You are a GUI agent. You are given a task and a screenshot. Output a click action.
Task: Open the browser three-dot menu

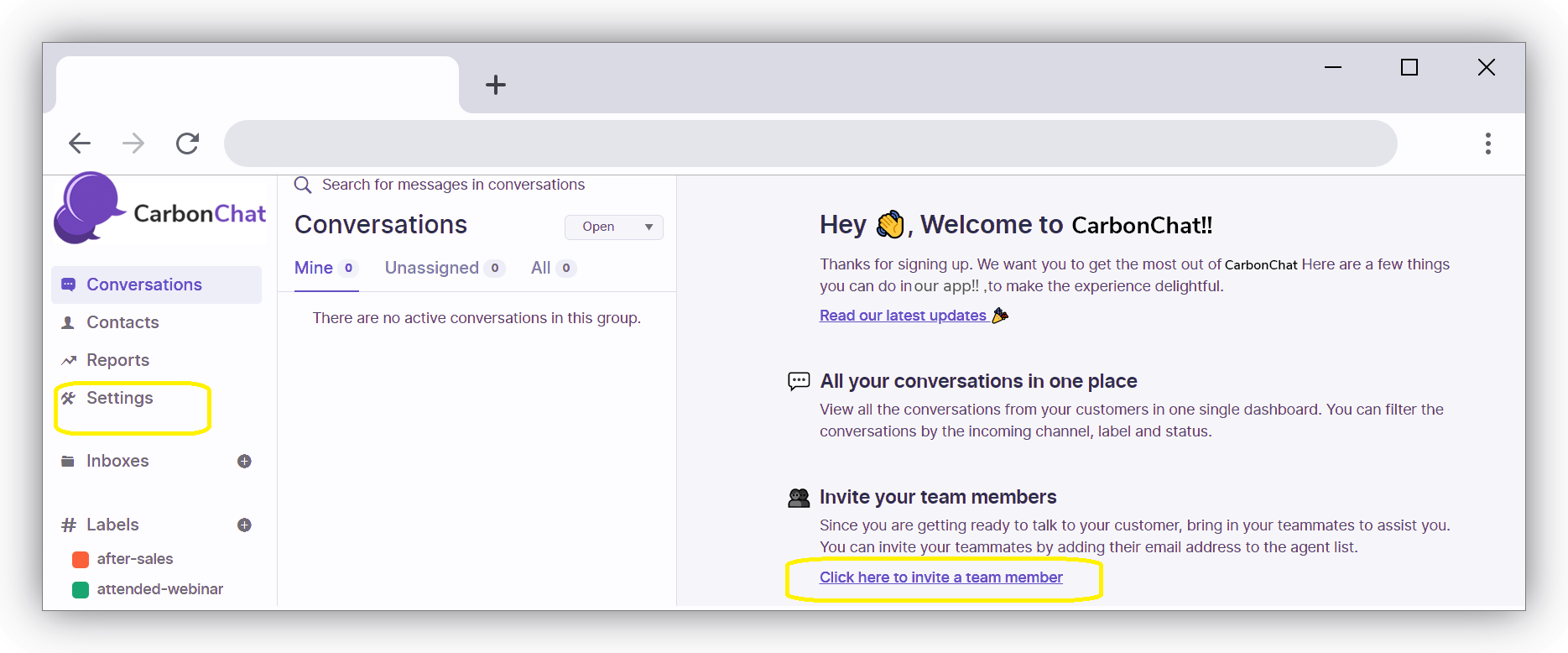tap(1487, 144)
